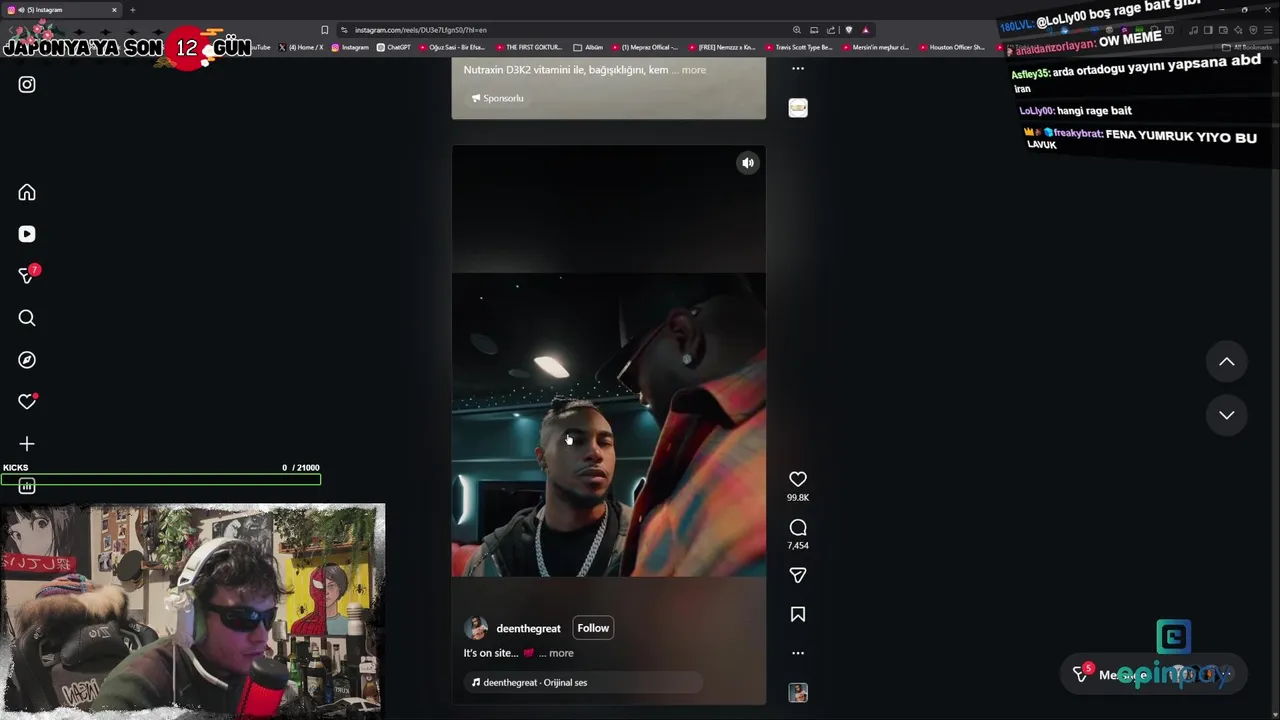Image resolution: width=1280 pixels, height=720 pixels.
Task: Open THE FIRST GOKTUR bookmark
Action: 528,47
